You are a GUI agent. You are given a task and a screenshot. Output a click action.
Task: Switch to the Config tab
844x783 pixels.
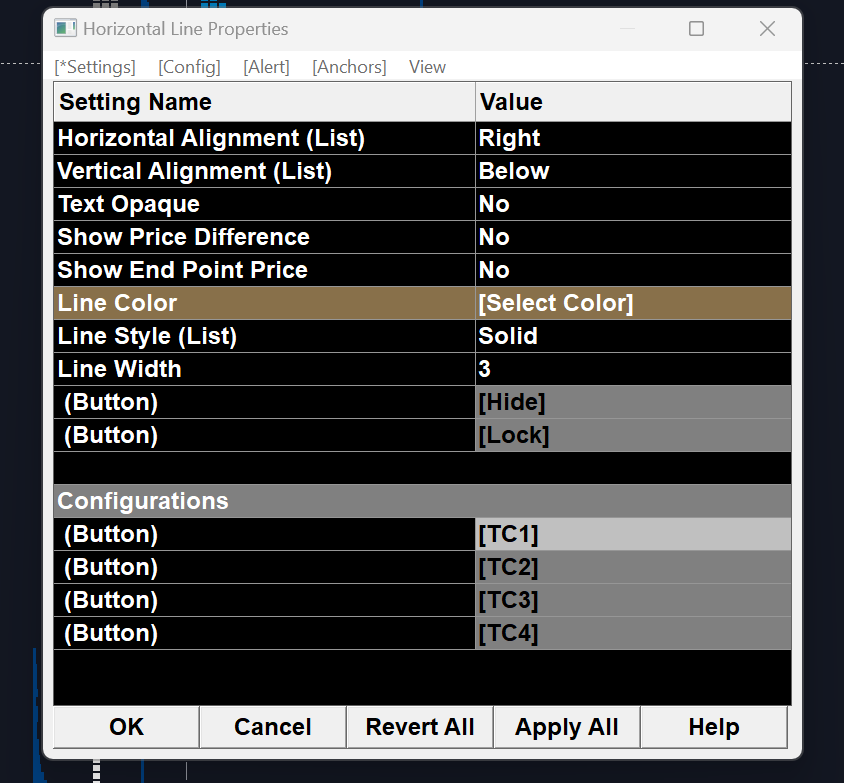(189, 67)
